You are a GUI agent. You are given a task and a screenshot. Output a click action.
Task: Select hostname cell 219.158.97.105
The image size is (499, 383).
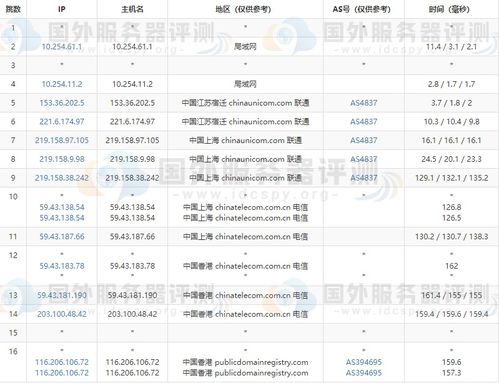tap(132, 140)
